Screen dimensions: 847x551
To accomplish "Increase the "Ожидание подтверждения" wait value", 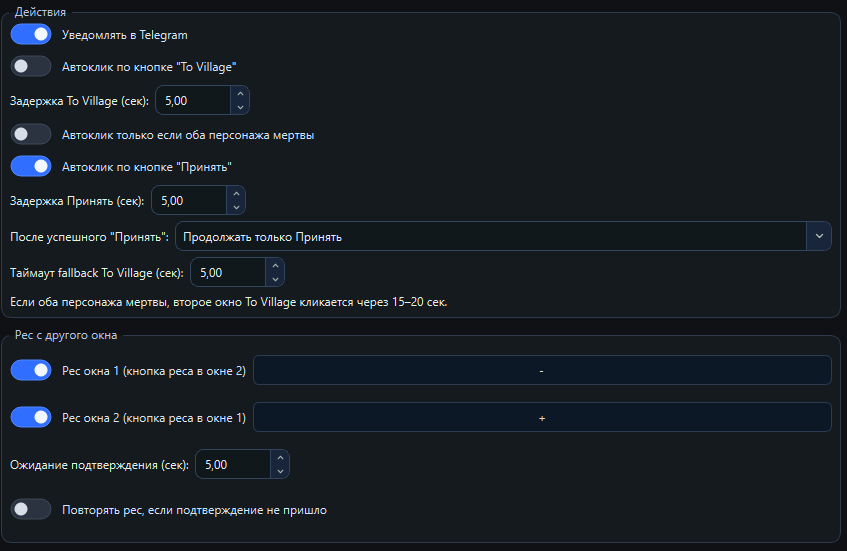I will pyautogui.click(x=279, y=458).
